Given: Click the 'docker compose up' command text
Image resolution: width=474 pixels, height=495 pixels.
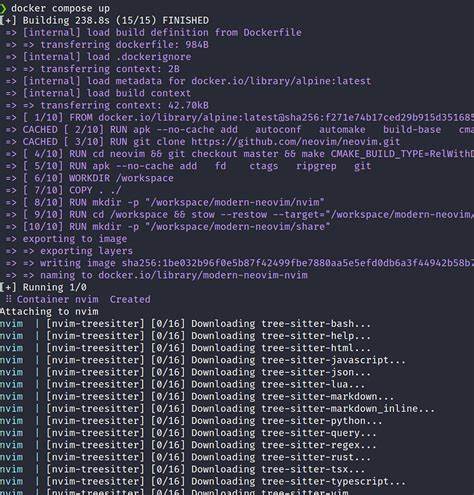Looking at the screenshot, I should [x=60, y=8].
